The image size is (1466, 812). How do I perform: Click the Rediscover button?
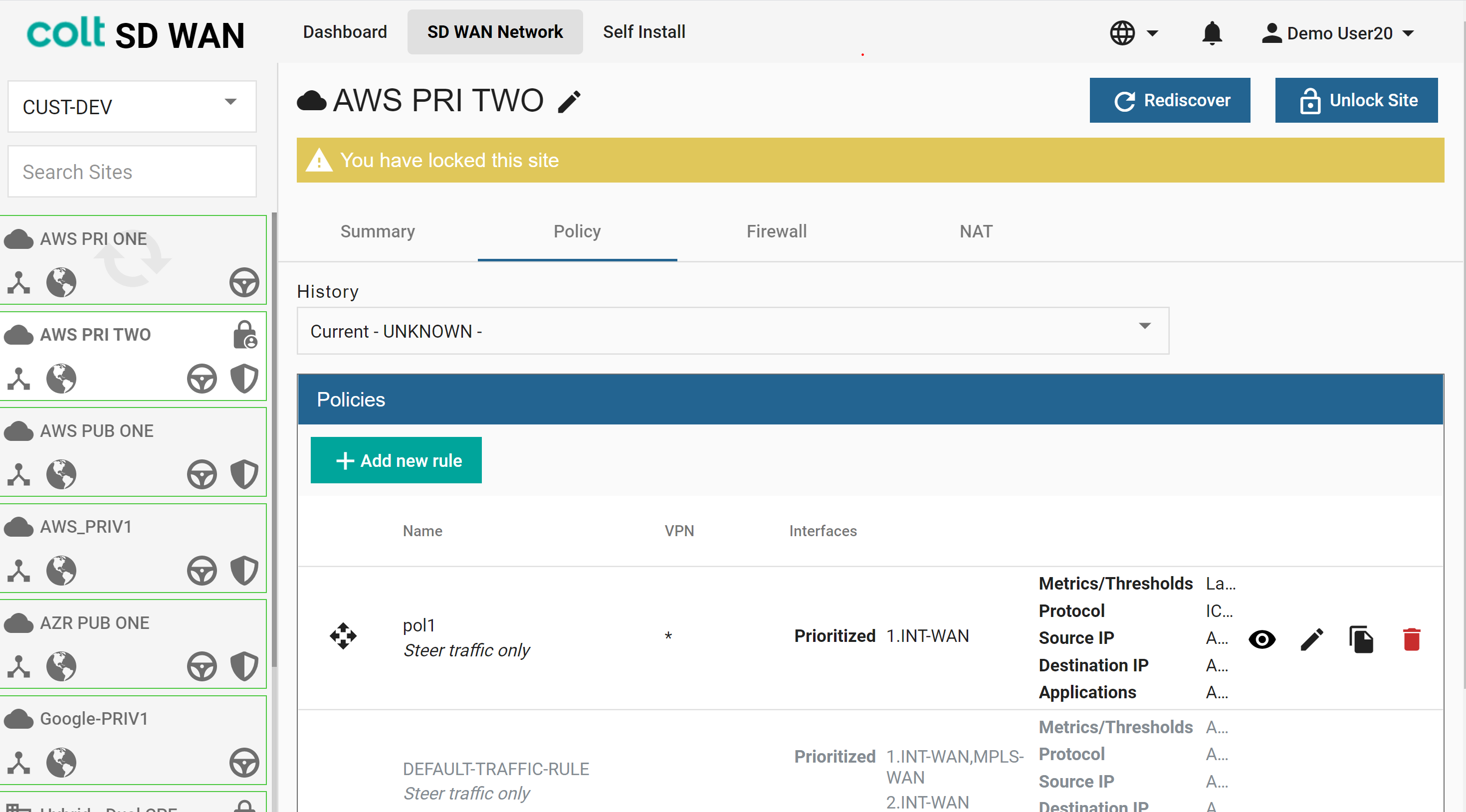[x=1170, y=100]
